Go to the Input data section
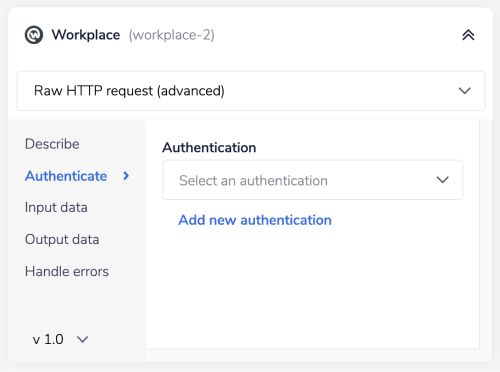The width and height of the screenshot is (500, 372). pos(56,207)
